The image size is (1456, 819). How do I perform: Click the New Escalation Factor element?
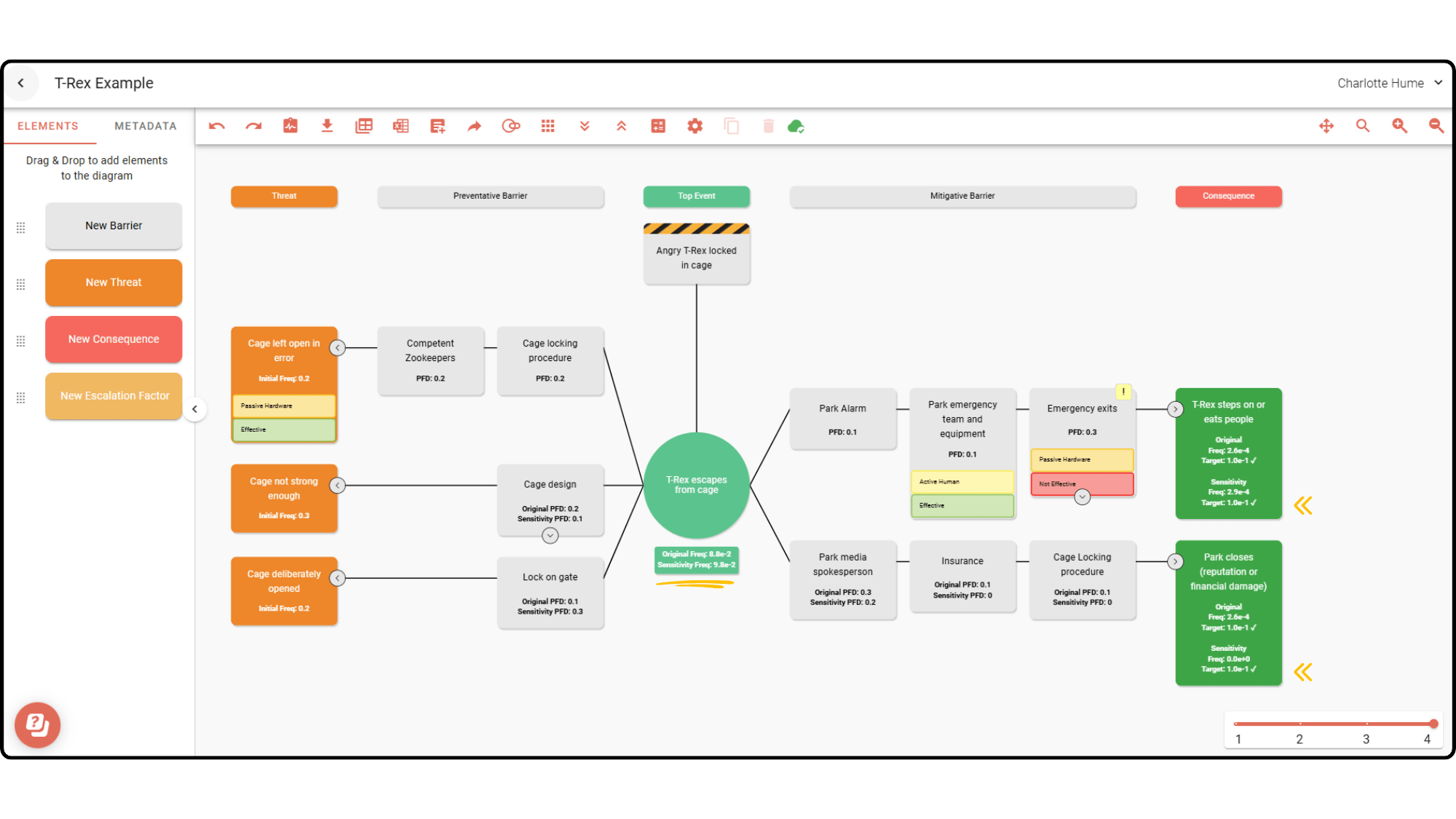tap(113, 395)
